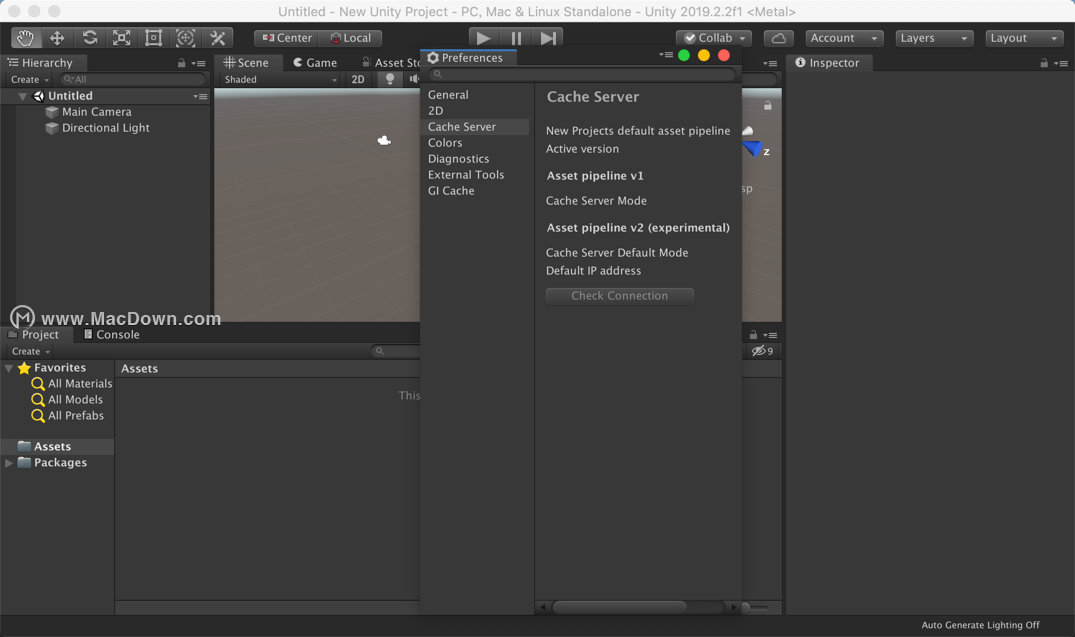1075x637 pixels.
Task: Select the Rotate tool
Action: coord(89,38)
